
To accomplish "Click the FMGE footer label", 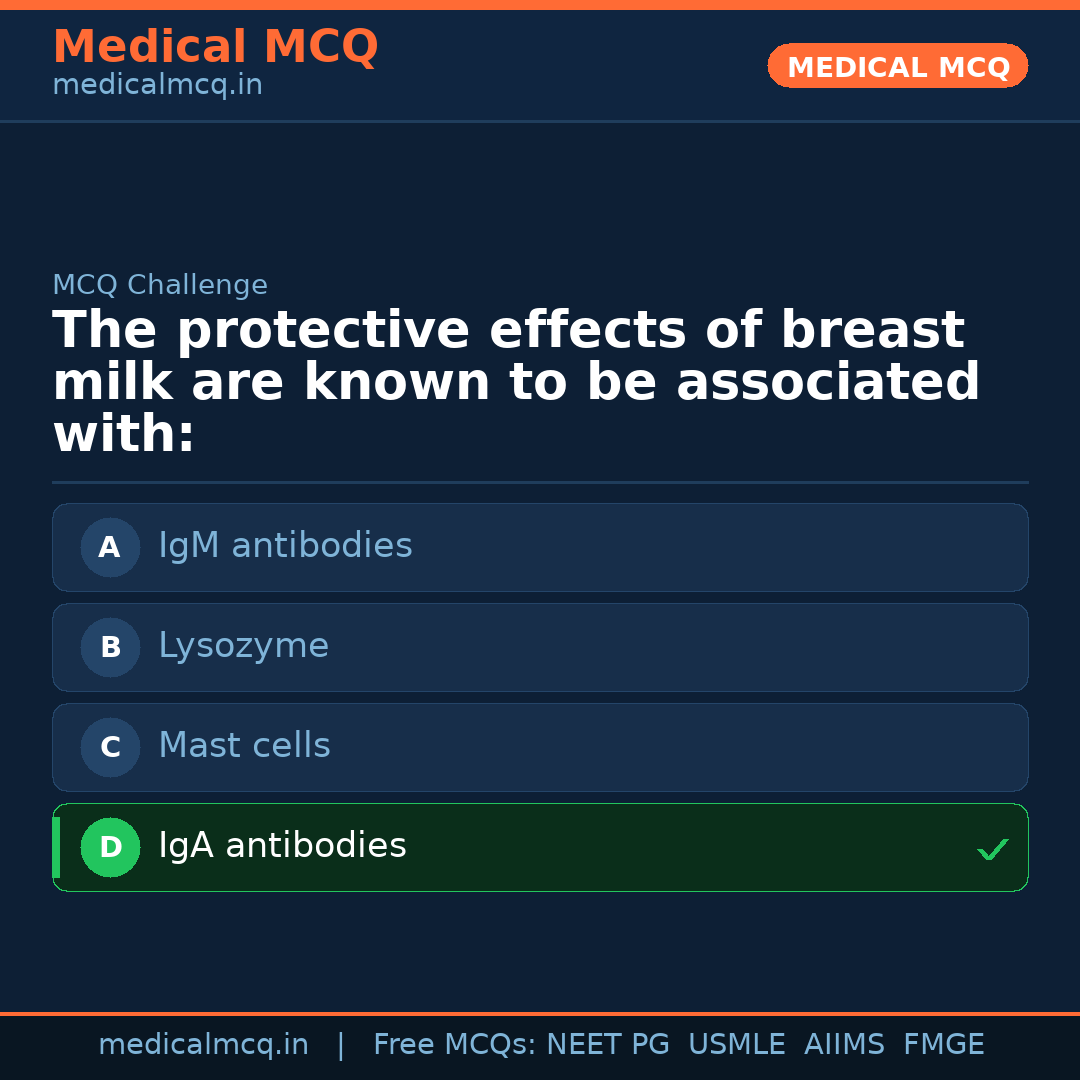I will pos(943,1045).
